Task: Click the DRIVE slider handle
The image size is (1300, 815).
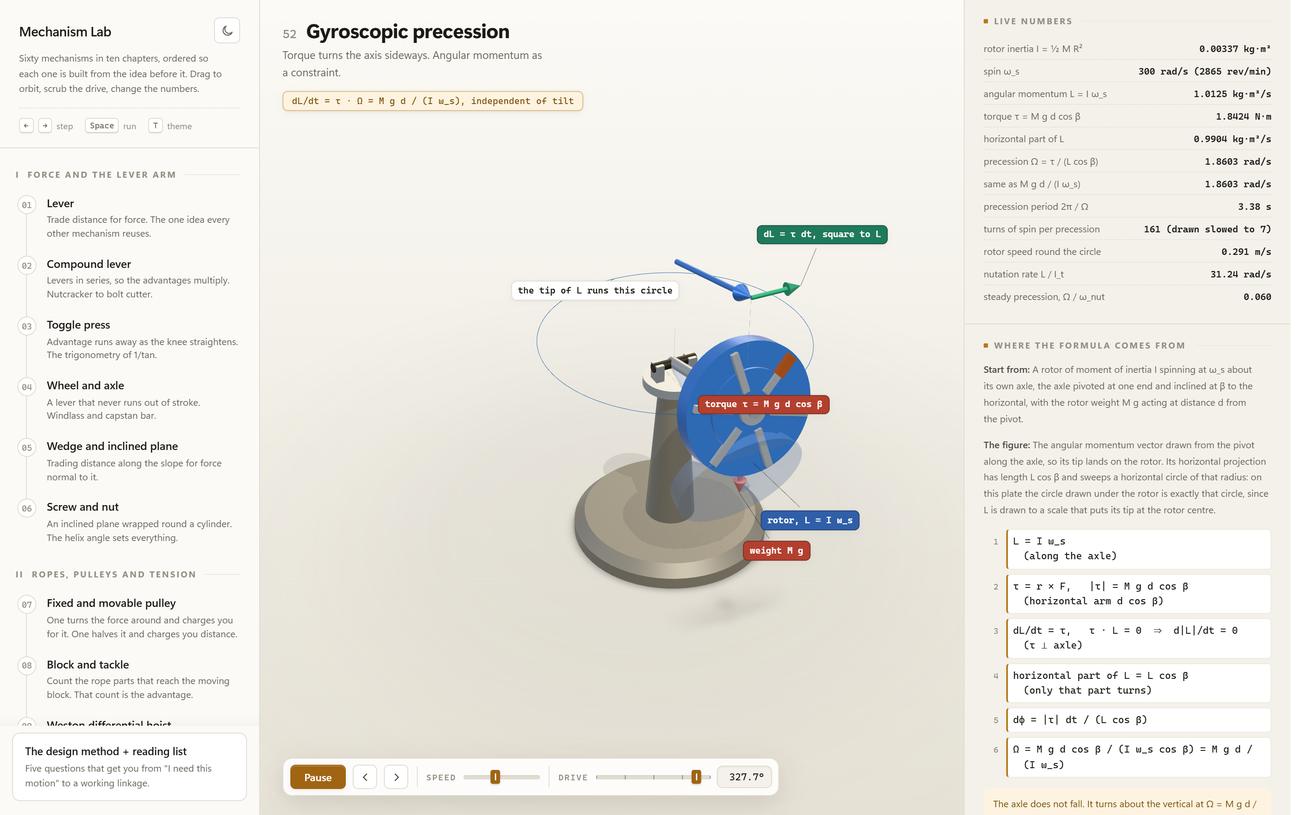Action: [x=697, y=777]
